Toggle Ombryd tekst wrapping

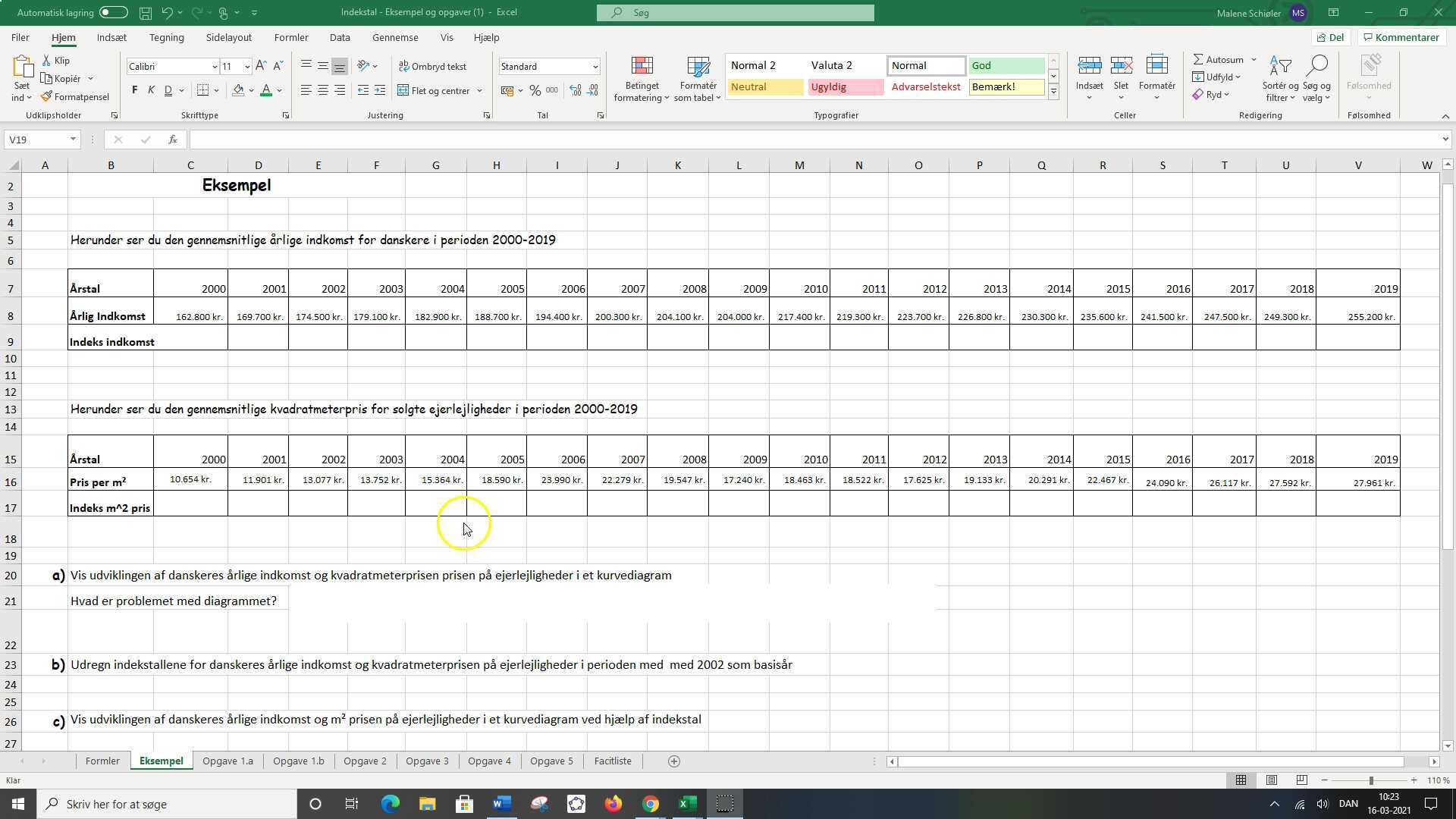point(432,67)
